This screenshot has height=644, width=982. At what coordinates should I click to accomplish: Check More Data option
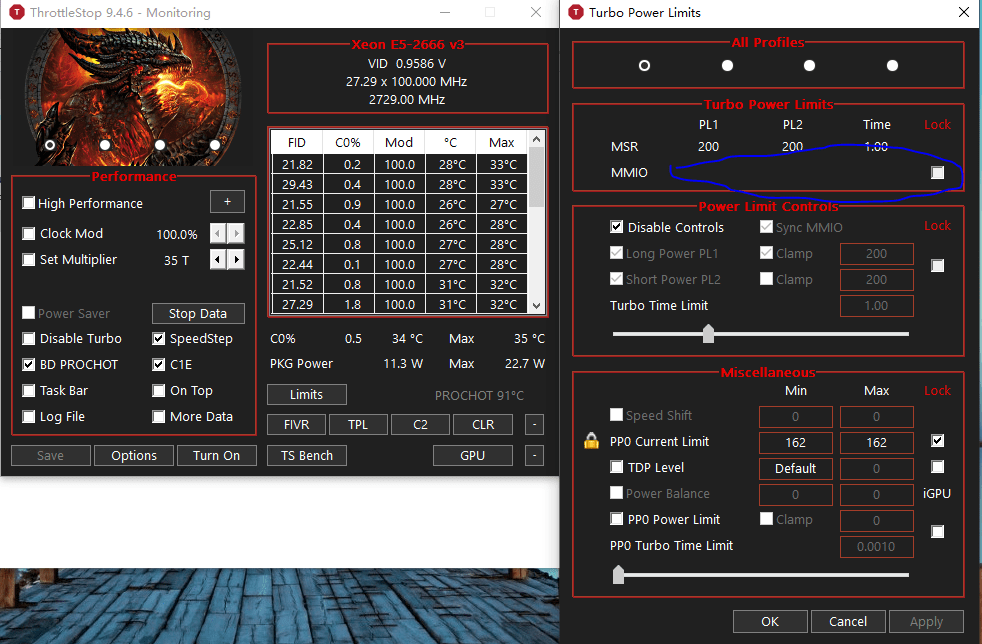[x=158, y=417]
